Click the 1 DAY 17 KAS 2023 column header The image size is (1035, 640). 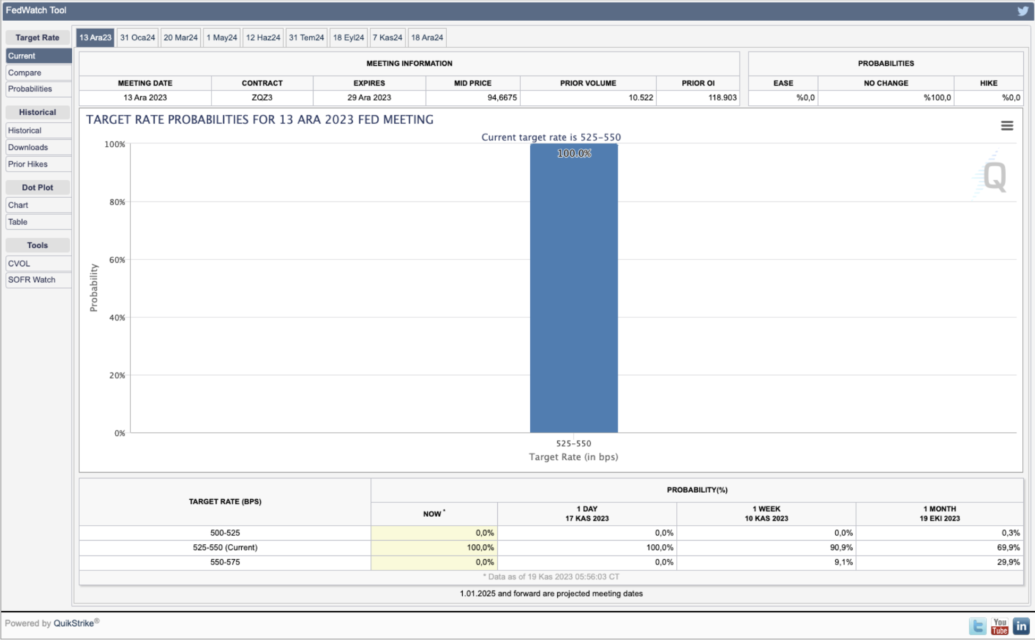pos(587,514)
